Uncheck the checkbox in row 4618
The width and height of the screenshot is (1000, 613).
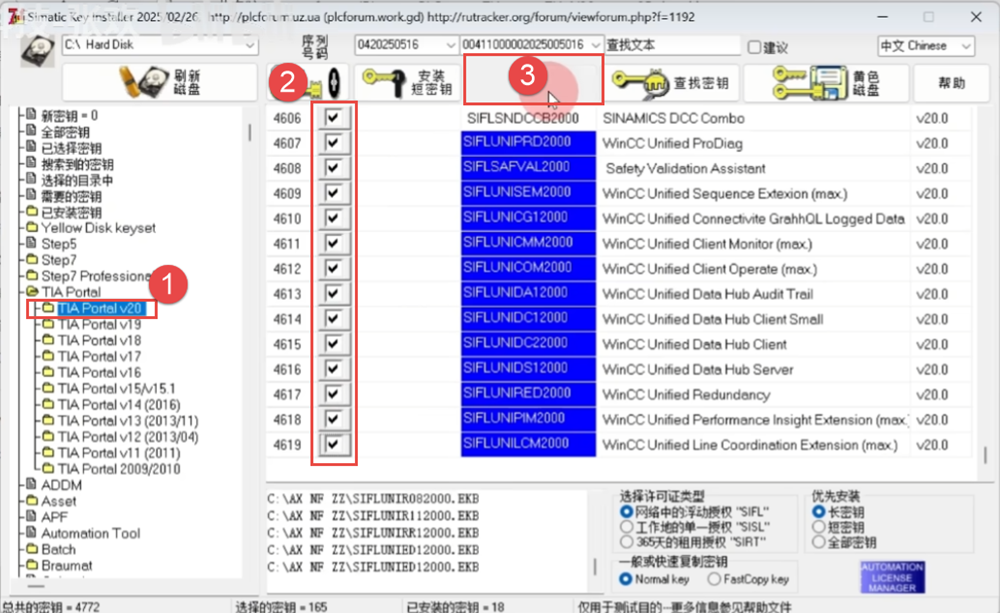pyautogui.click(x=333, y=418)
